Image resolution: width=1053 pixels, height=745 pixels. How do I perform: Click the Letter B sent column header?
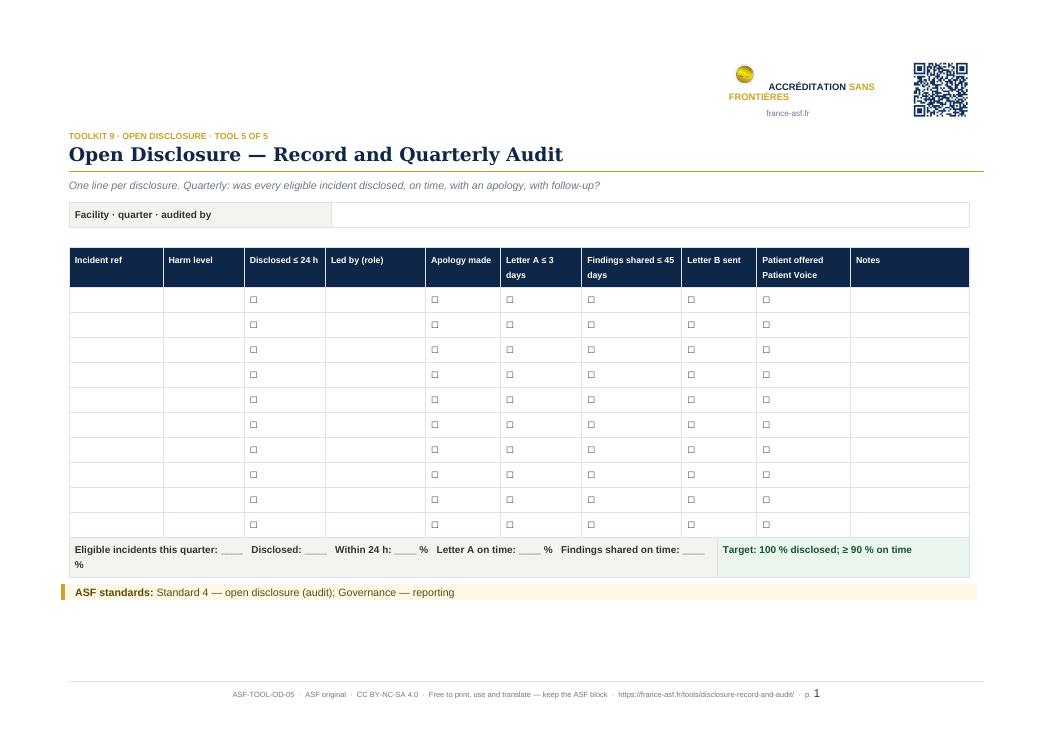719,267
